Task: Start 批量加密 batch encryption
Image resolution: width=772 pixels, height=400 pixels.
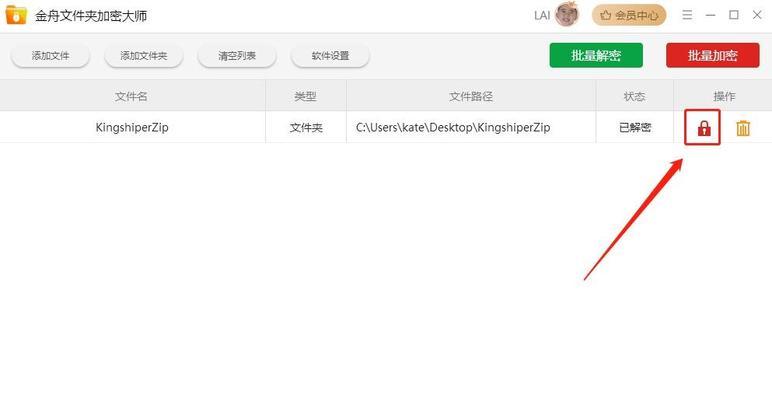Action: pos(712,55)
